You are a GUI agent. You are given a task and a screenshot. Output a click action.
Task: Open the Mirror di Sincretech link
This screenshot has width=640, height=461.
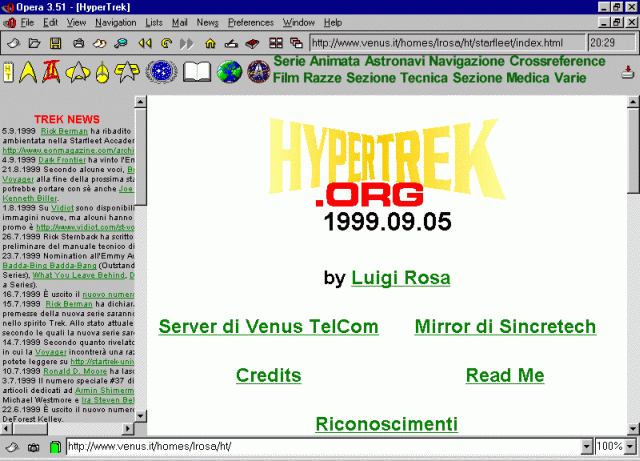(505, 326)
